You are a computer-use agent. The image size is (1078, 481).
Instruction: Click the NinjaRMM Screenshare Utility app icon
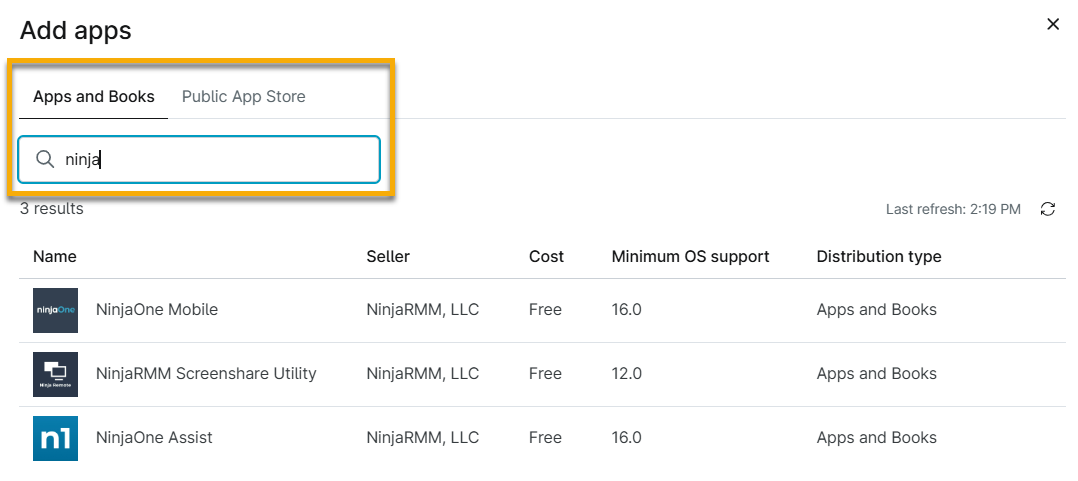tap(55, 374)
